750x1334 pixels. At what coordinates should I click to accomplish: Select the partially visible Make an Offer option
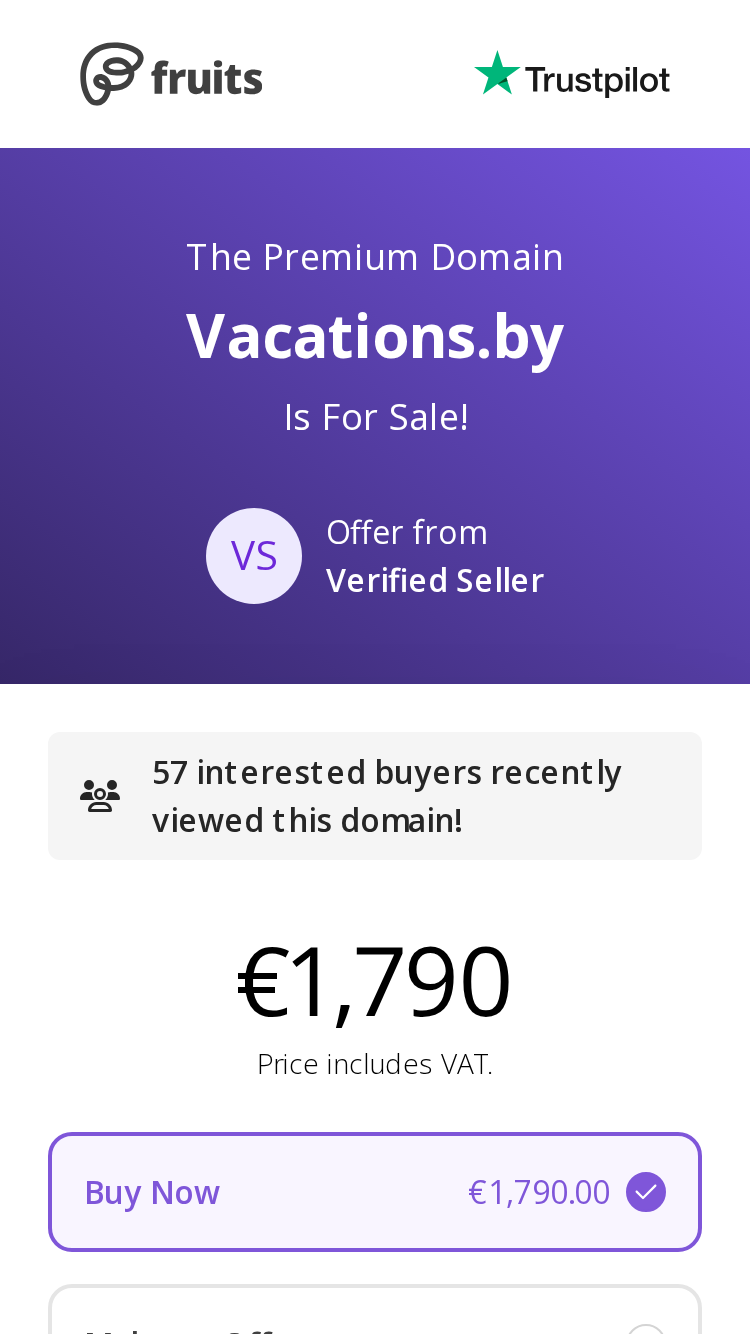375,1310
